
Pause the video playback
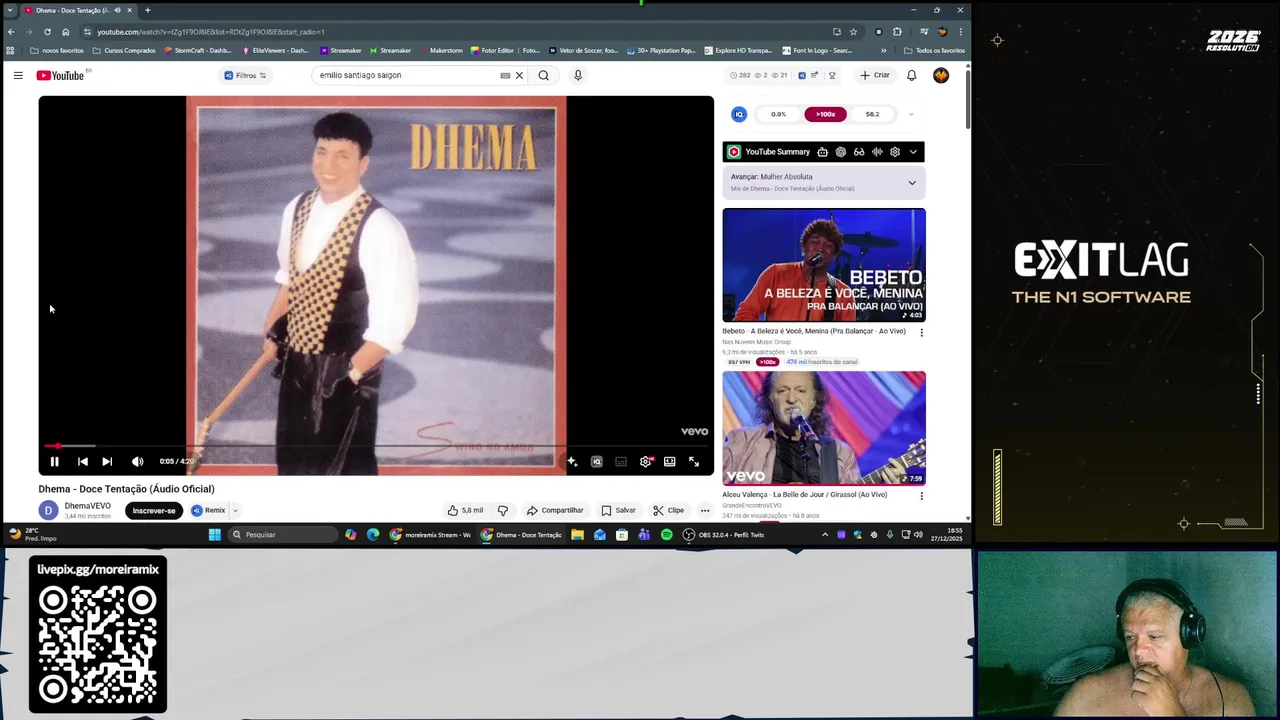coord(55,461)
